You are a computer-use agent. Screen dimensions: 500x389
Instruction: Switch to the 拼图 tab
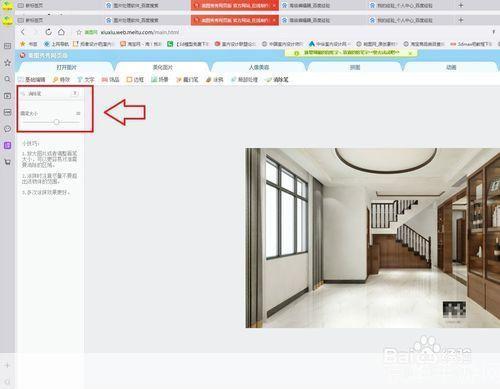coord(355,67)
